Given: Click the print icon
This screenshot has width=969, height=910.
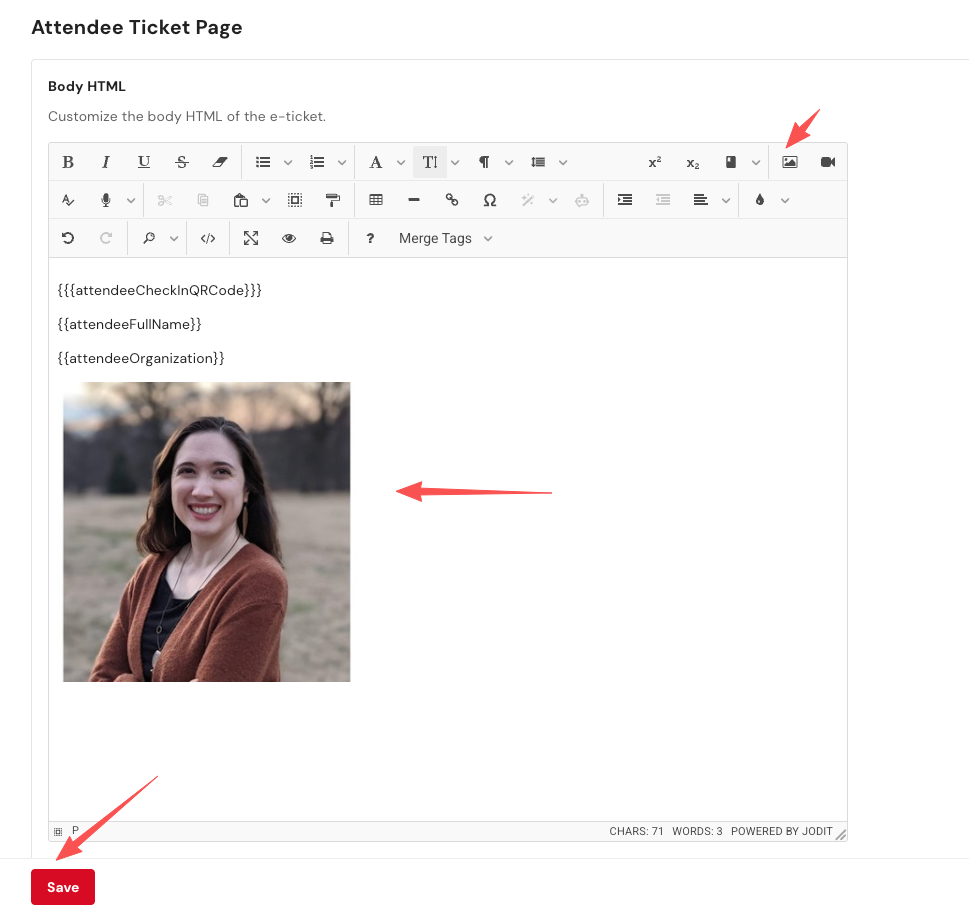Looking at the screenshot, I should [x=326, y=238].
